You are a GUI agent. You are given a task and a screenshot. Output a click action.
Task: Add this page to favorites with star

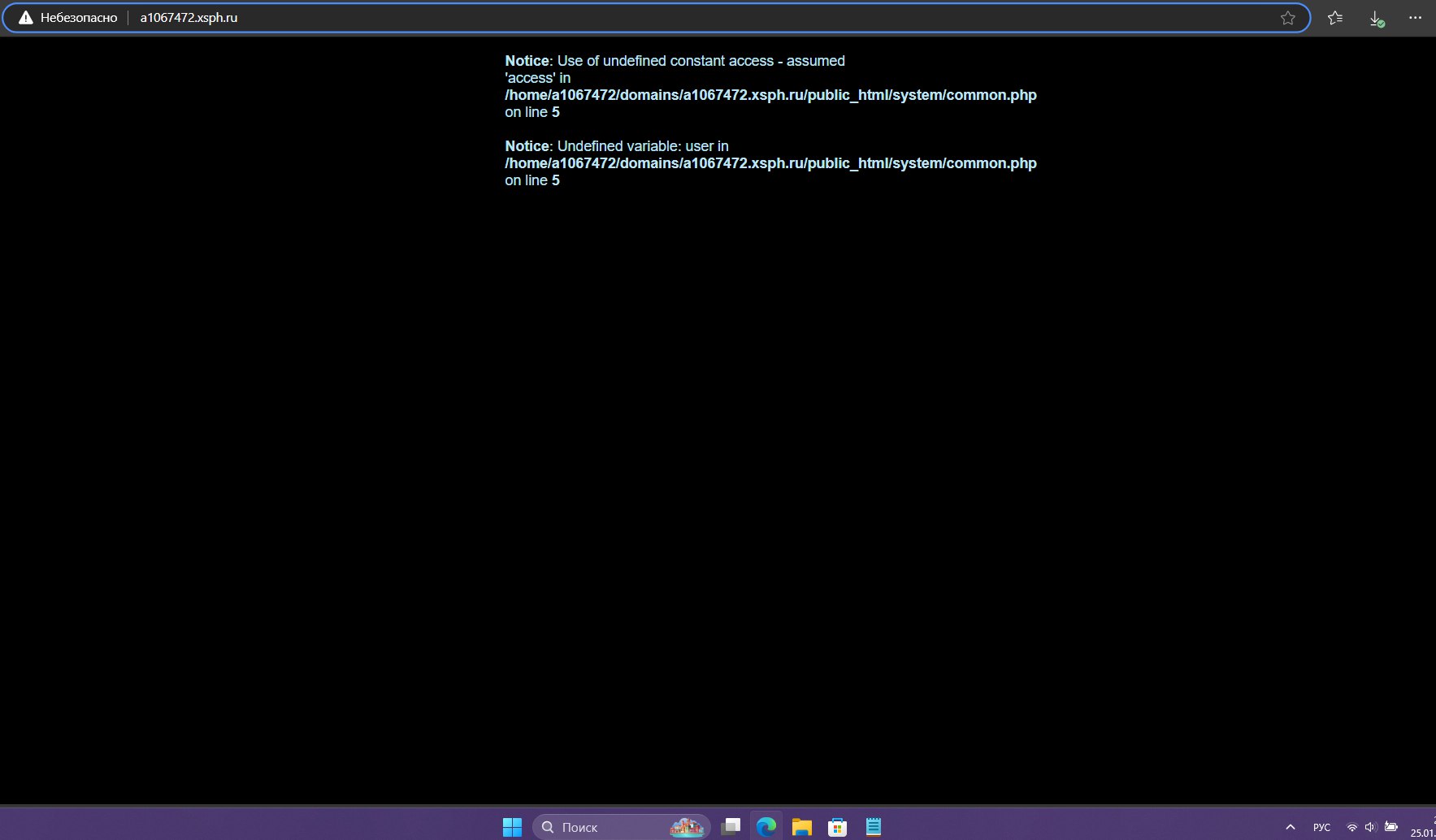(1287, 18)
